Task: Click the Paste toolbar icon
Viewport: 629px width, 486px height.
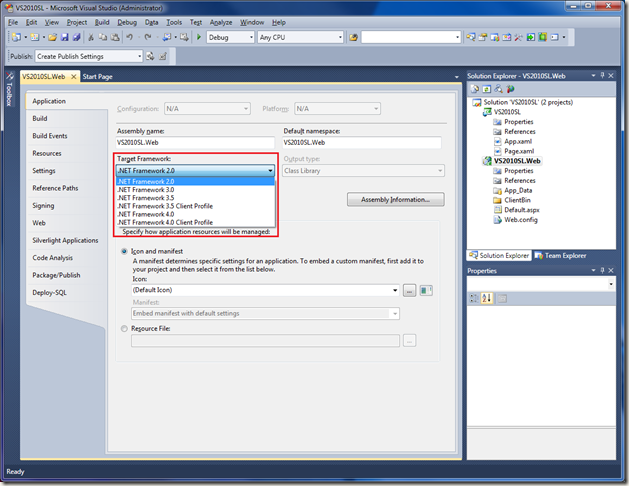Action: pyautogui.click(x=115, y=37)
